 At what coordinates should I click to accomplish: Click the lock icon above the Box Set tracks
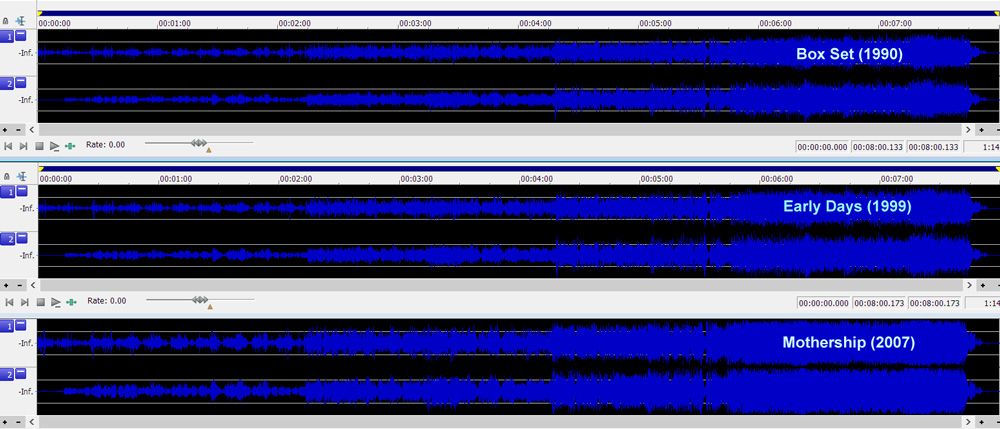click(7, 20)
